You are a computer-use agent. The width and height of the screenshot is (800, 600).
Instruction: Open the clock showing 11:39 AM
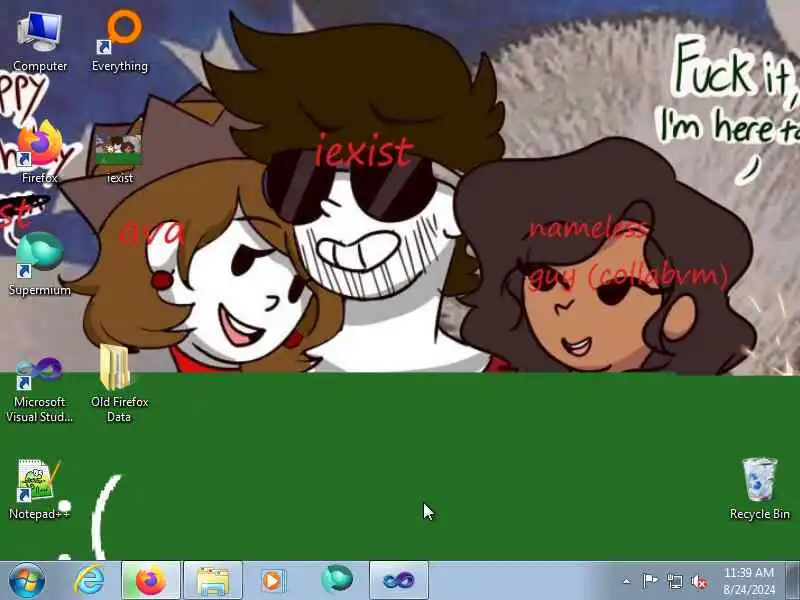click(749, 581)
